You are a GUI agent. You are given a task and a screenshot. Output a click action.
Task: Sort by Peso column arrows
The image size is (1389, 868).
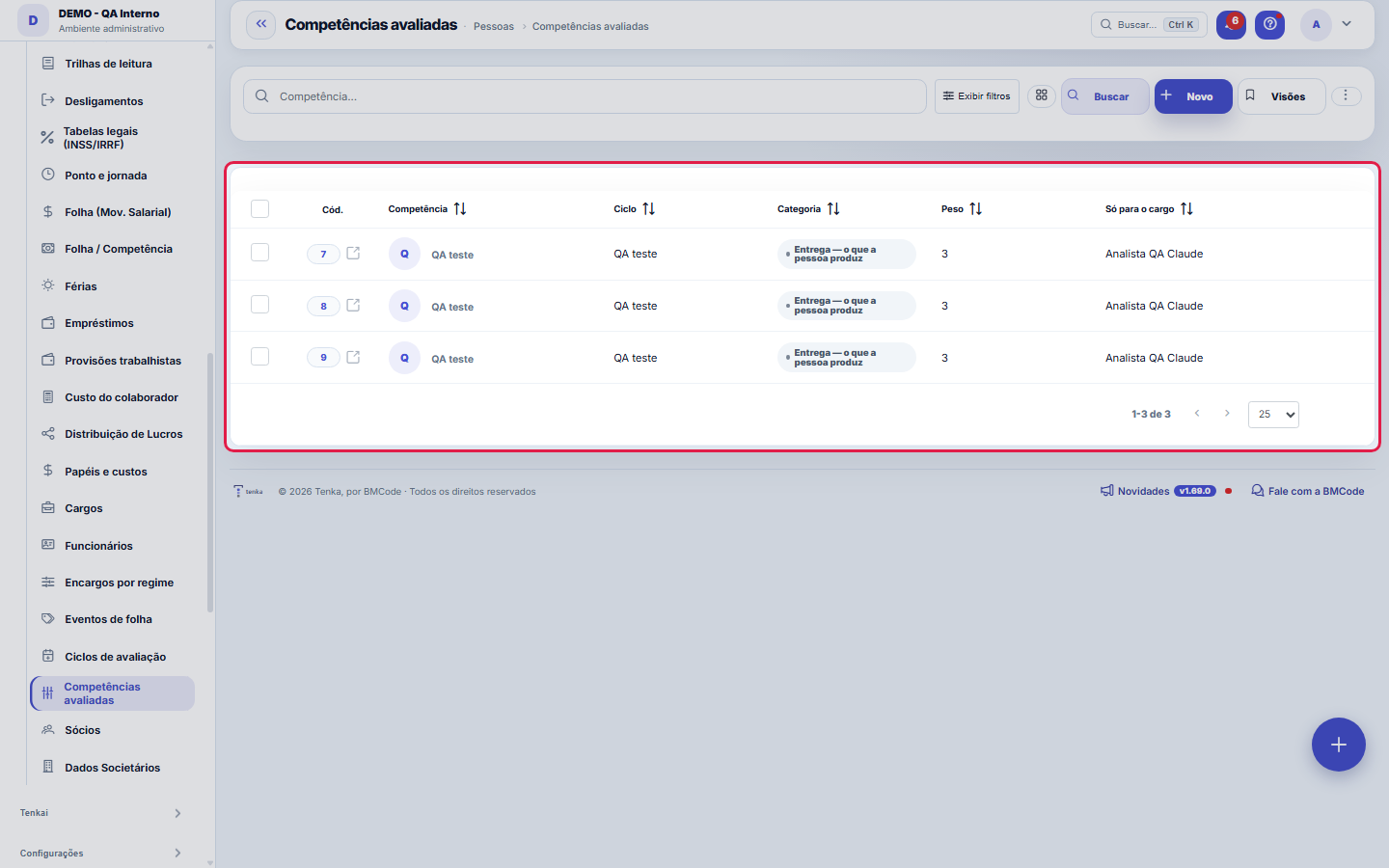coord(976,209)
